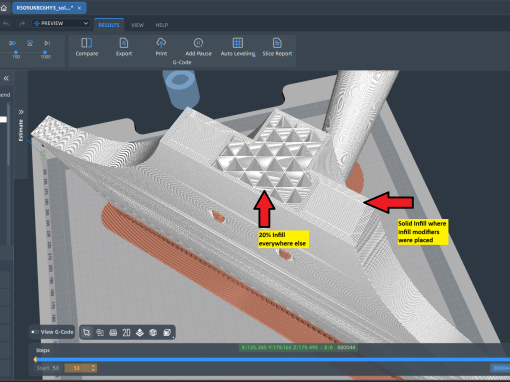Switch to the RSO9UKBC6HY3_sol file tab
The width and height of the screenshot is (510, 382).
click(49, 8)
